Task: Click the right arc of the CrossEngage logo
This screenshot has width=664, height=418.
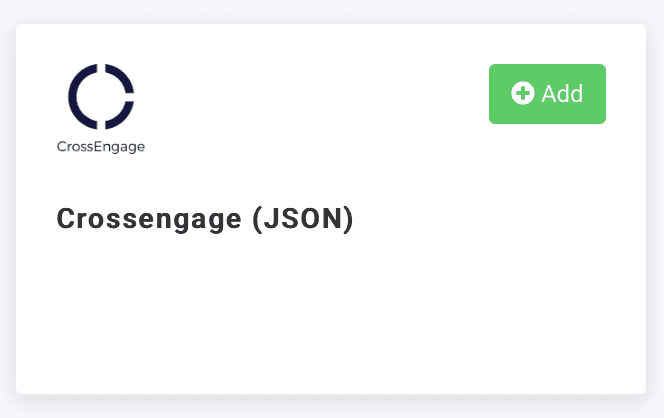Action: 126,97
